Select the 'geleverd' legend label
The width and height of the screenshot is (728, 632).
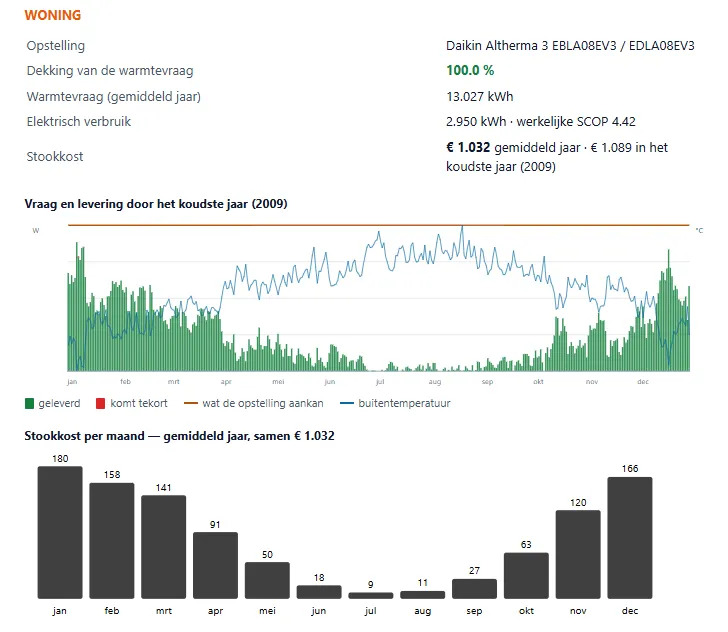click(x=59, y=403)
